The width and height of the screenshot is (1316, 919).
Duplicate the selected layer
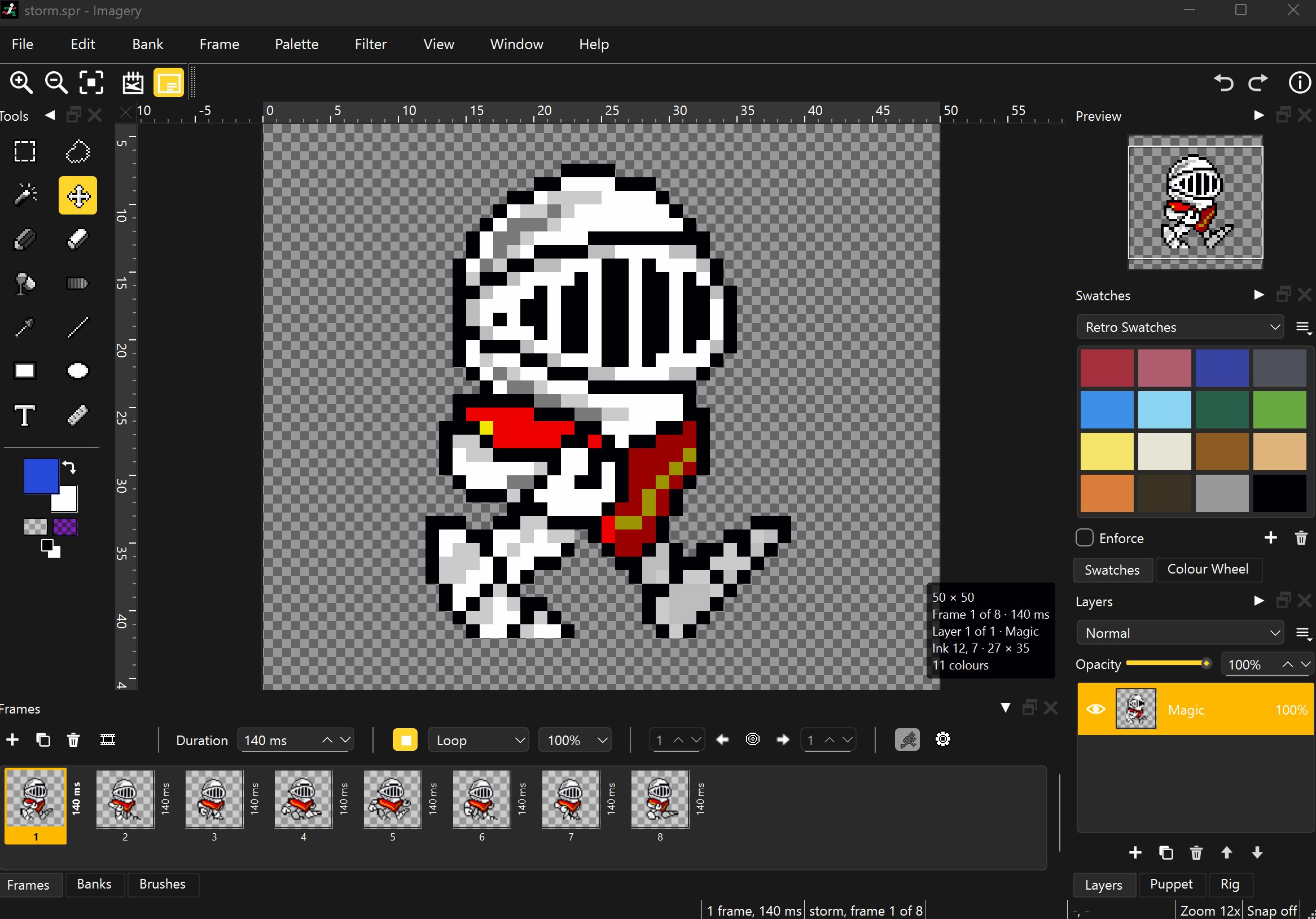1166,852
